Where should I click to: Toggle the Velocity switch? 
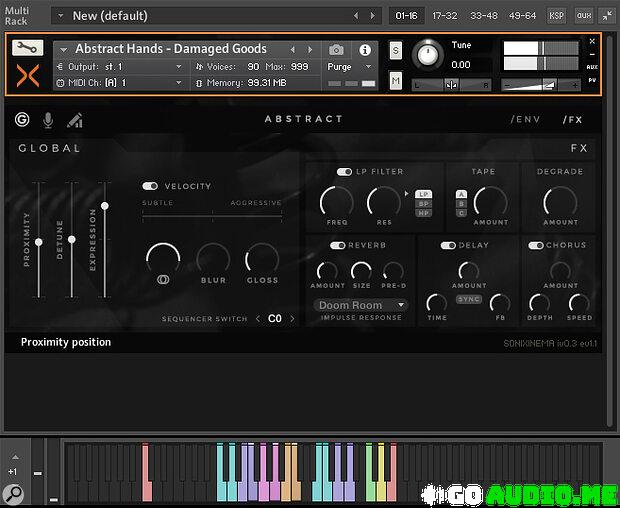point(150,186)
